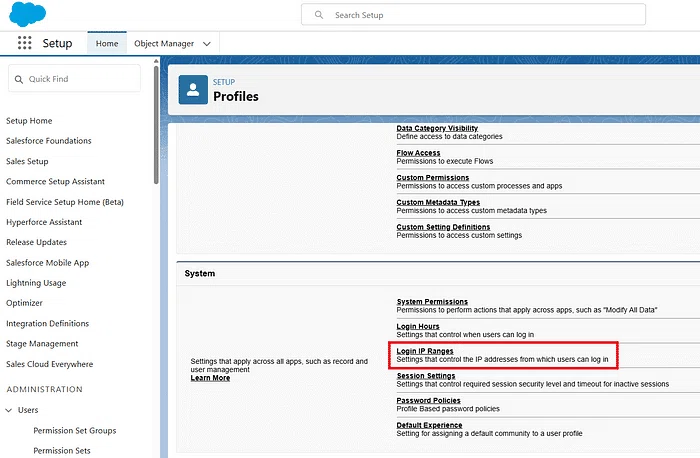
Task: Click the SETUP breadcrumb label
Action: click(224, 82)
